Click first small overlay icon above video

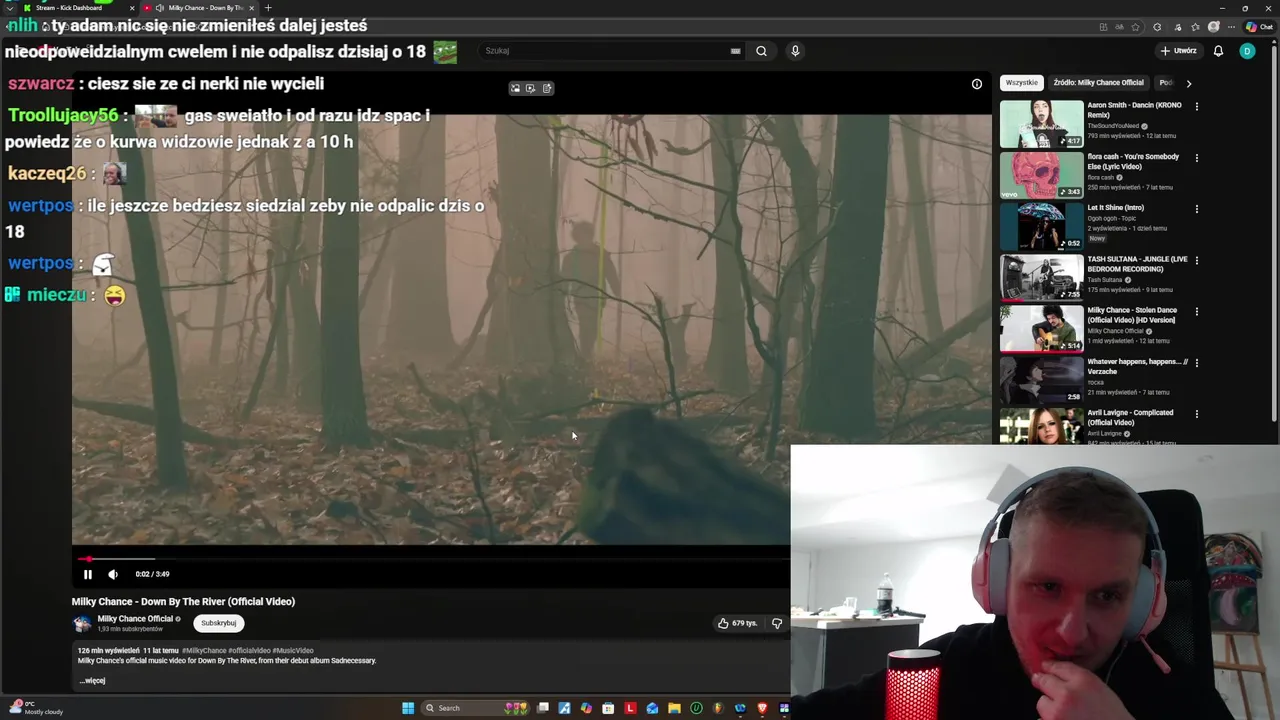[516, 88]
